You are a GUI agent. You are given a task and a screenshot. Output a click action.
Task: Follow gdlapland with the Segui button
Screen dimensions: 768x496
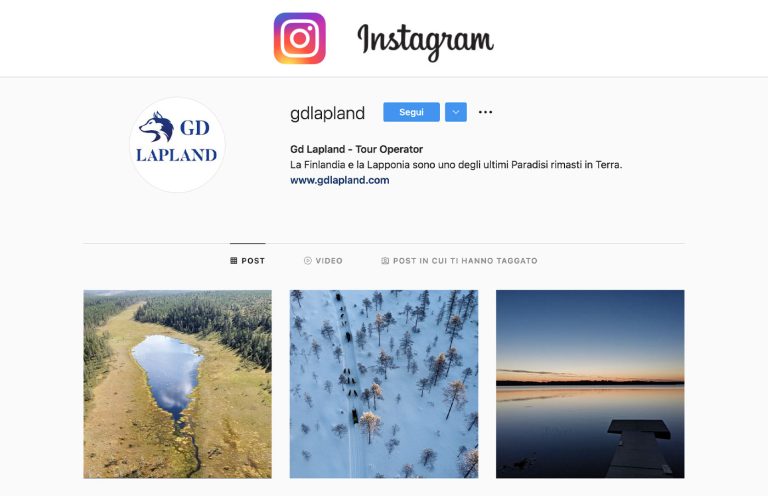click(x=411, y=112)
